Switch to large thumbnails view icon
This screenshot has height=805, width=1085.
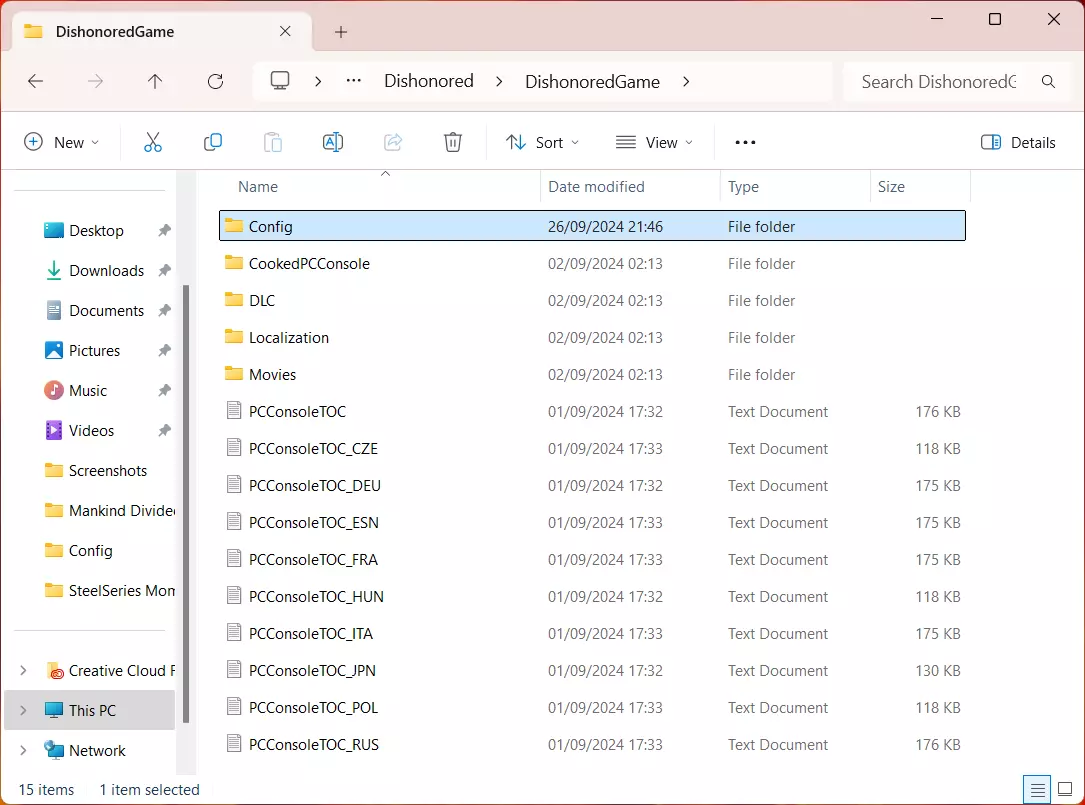click(1063, 789)
